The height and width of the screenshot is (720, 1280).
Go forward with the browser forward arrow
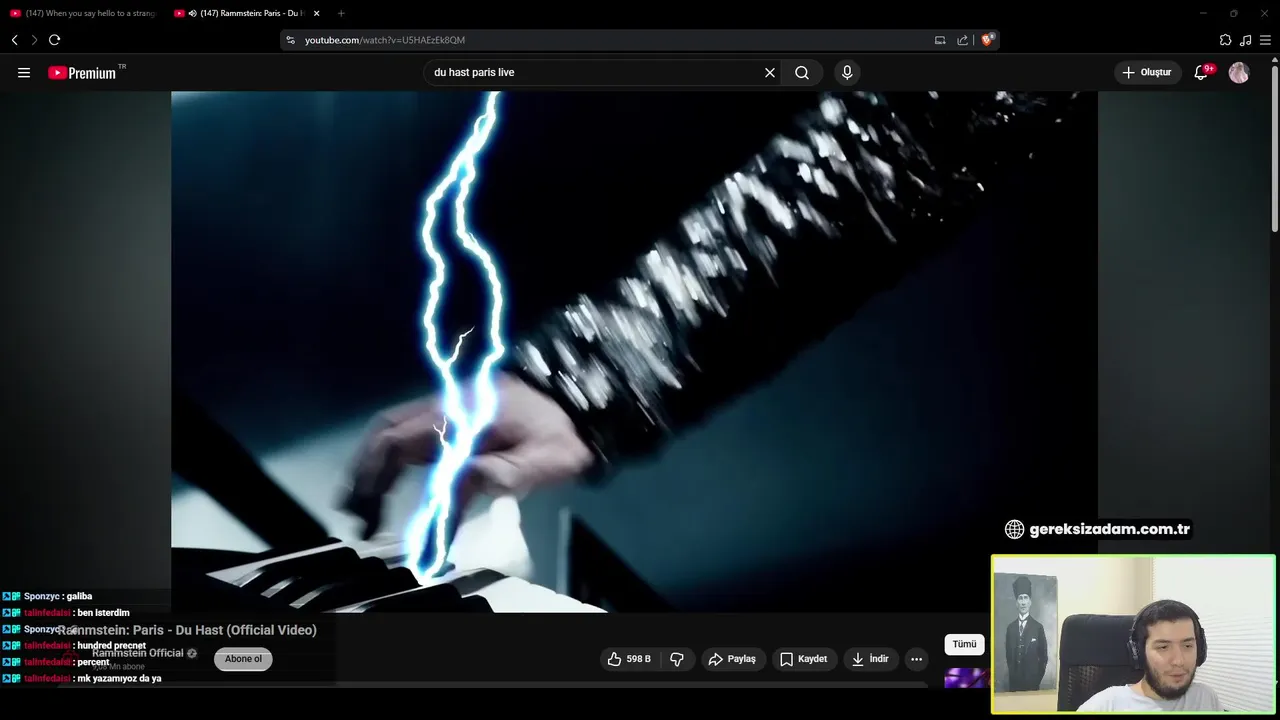click(x=34, y=40)
